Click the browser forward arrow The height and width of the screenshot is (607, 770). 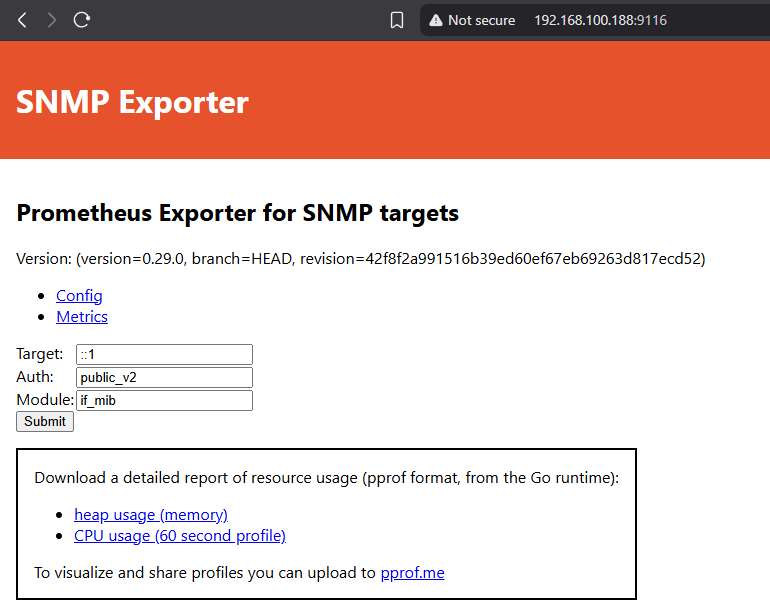click(52, 20)
